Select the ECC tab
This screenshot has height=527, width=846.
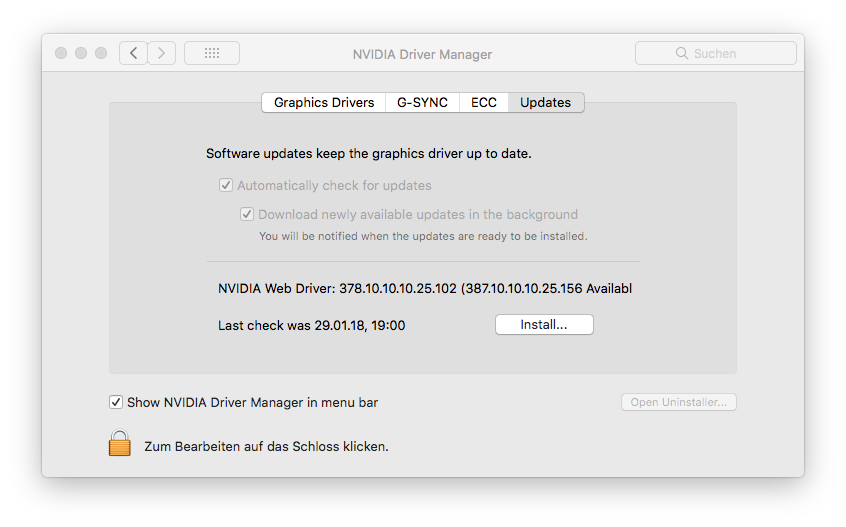point(484,102)
